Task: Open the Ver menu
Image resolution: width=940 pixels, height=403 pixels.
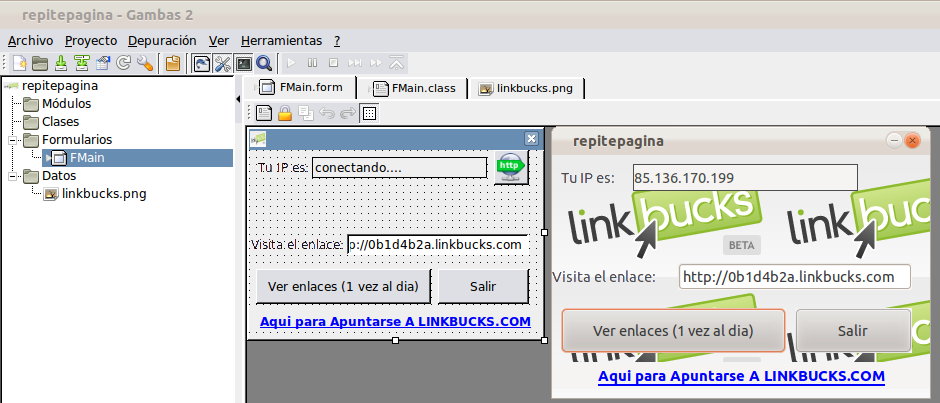Action: point(219,41)
